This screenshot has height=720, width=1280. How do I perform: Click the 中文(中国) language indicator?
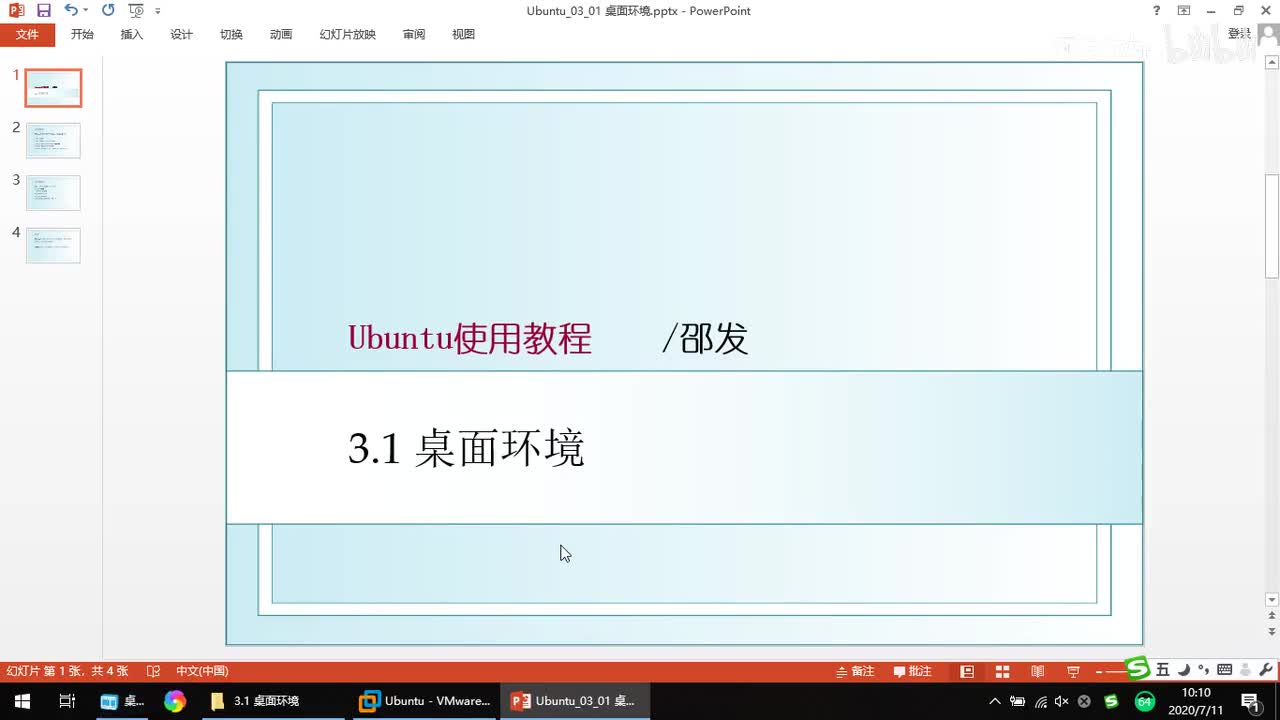tap(202, 671)
